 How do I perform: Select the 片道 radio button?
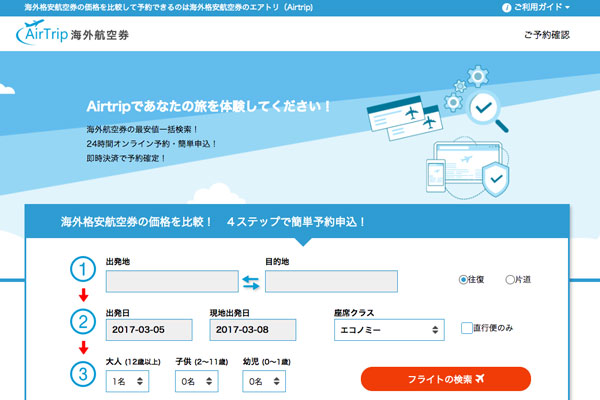(x=510, y=280)
